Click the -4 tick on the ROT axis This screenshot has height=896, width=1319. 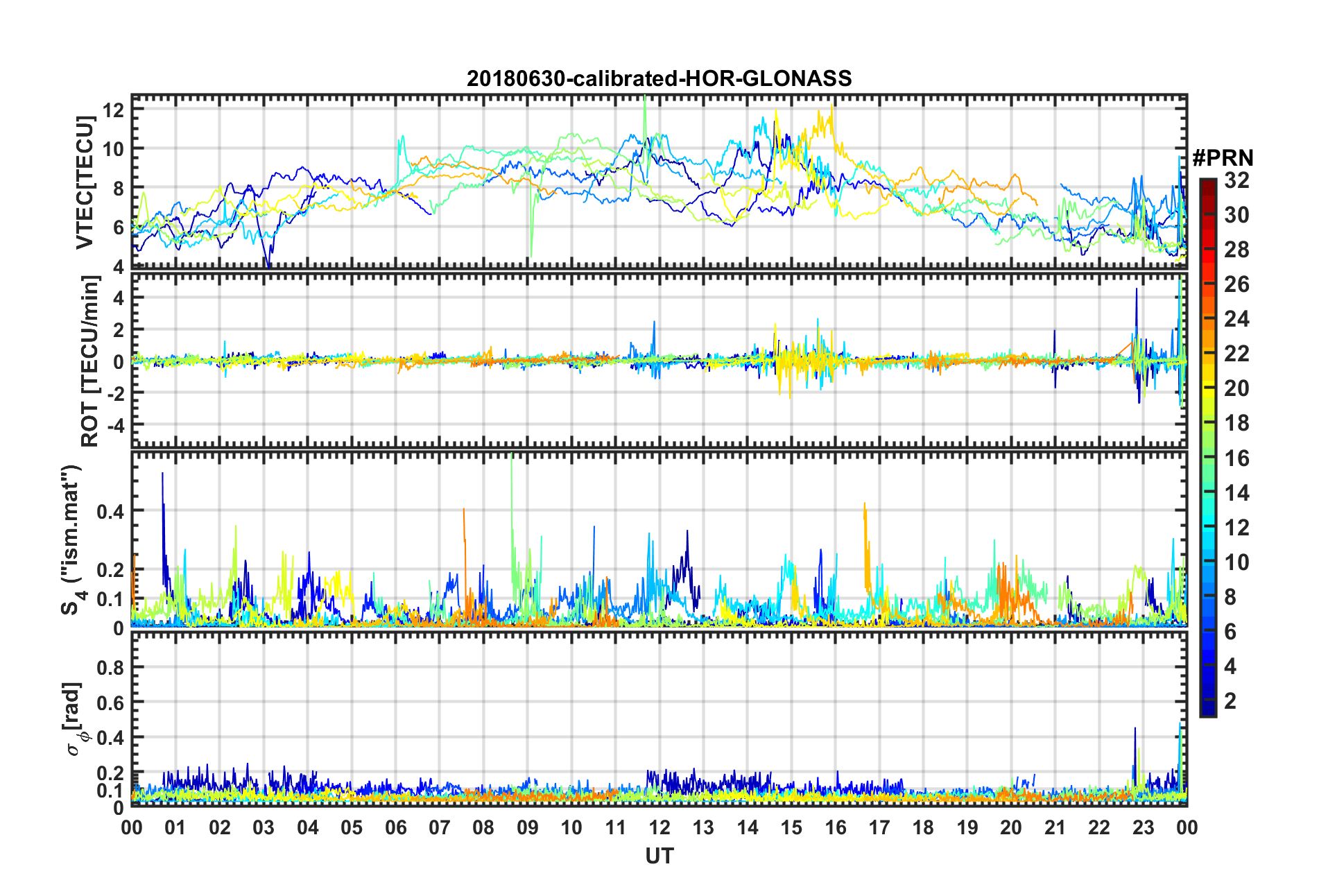pyautogui.click(x=114, y=424)
